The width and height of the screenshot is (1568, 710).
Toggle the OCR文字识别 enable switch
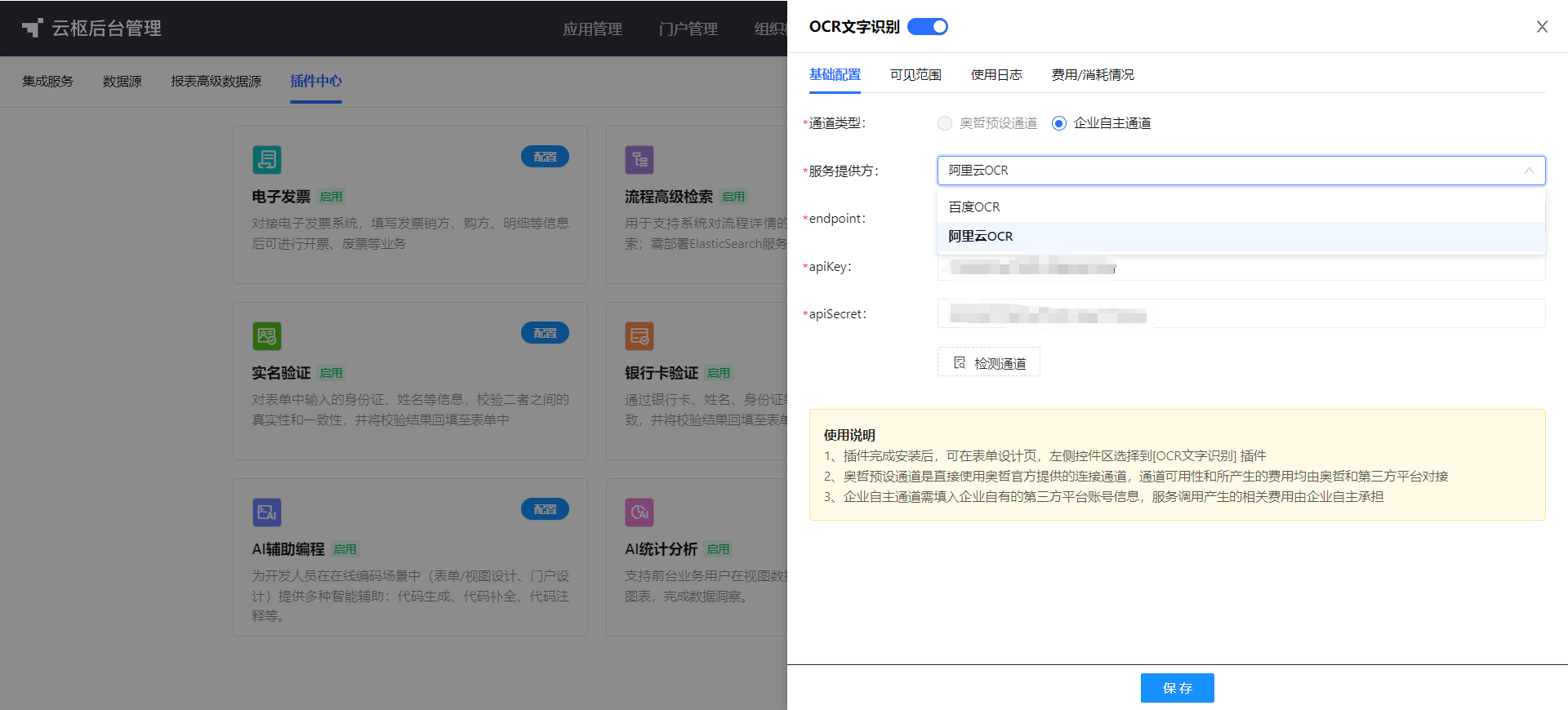coord(928,27)
